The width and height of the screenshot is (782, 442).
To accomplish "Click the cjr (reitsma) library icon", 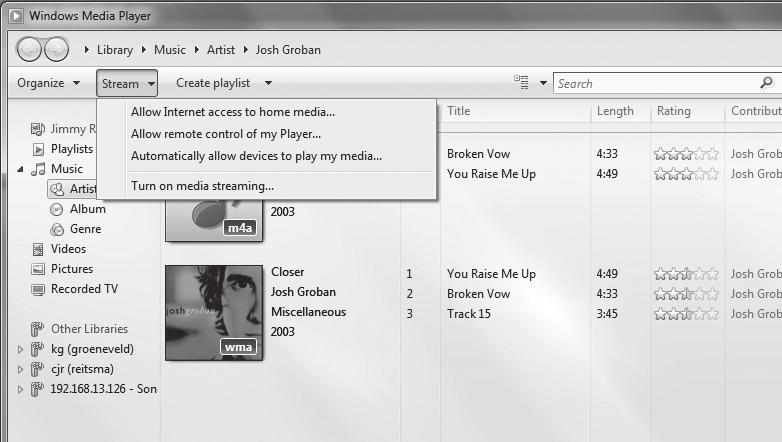I will [x=37, y=369].
